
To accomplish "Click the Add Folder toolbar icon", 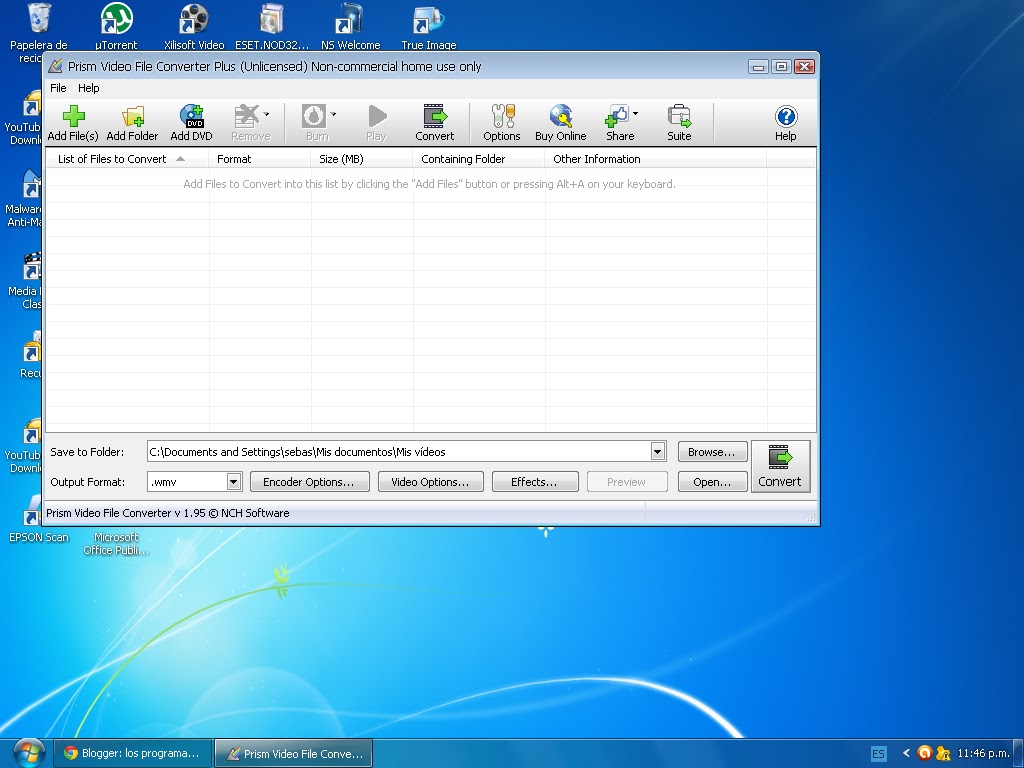I will click(x=132, y=123).
